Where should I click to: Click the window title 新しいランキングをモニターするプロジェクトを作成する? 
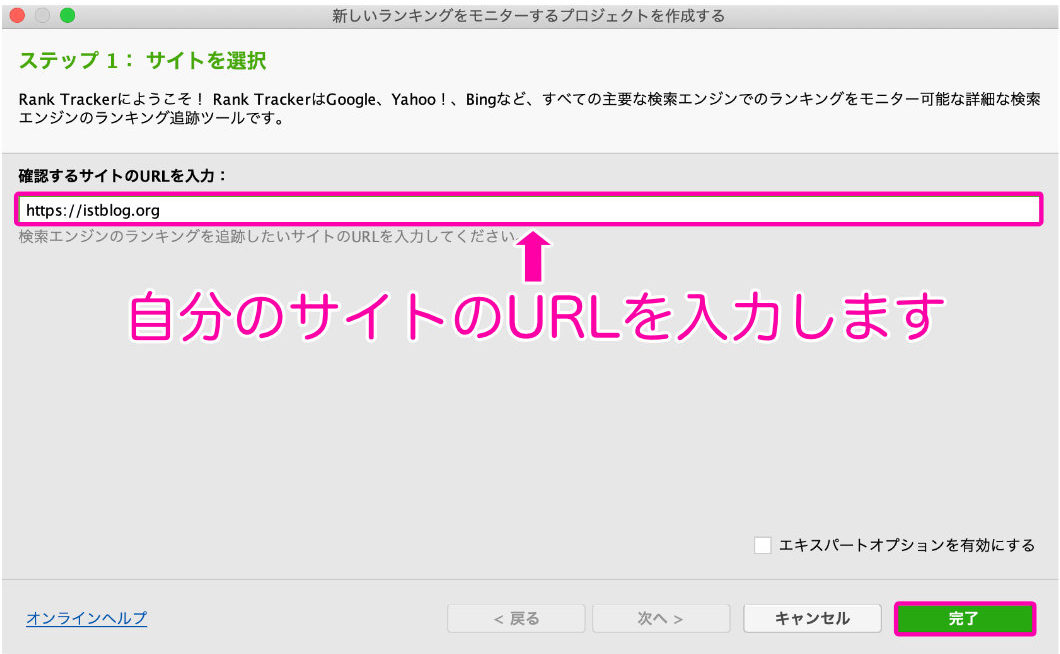pos(529,15)
